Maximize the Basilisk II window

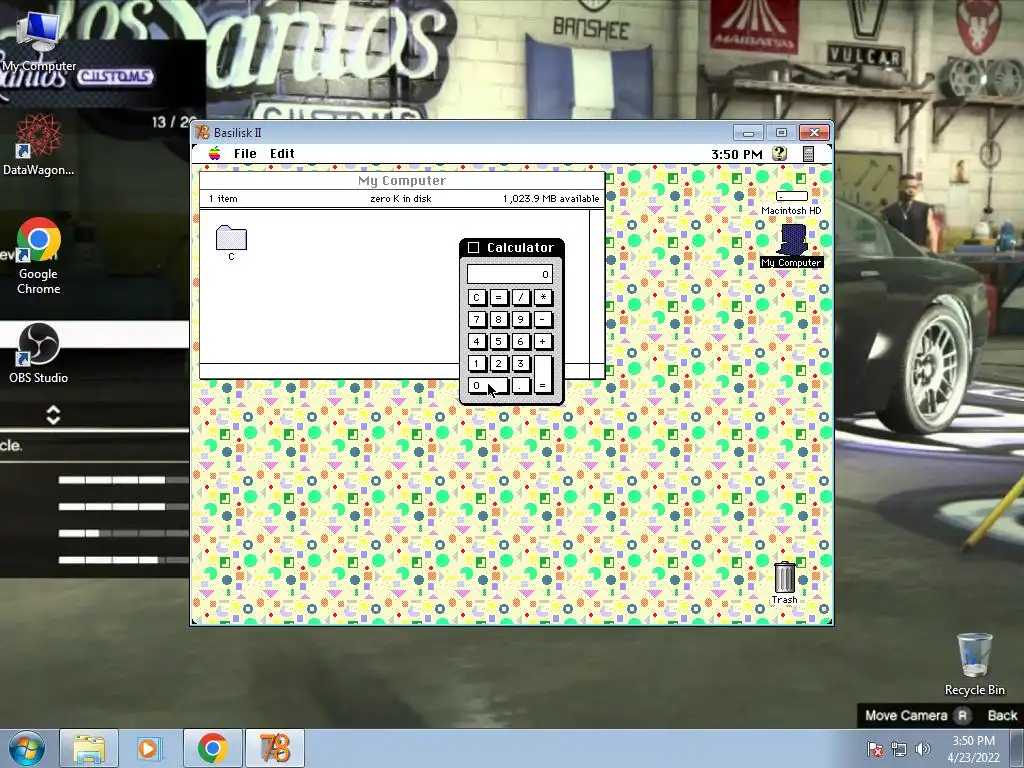(x=781, y=133)
